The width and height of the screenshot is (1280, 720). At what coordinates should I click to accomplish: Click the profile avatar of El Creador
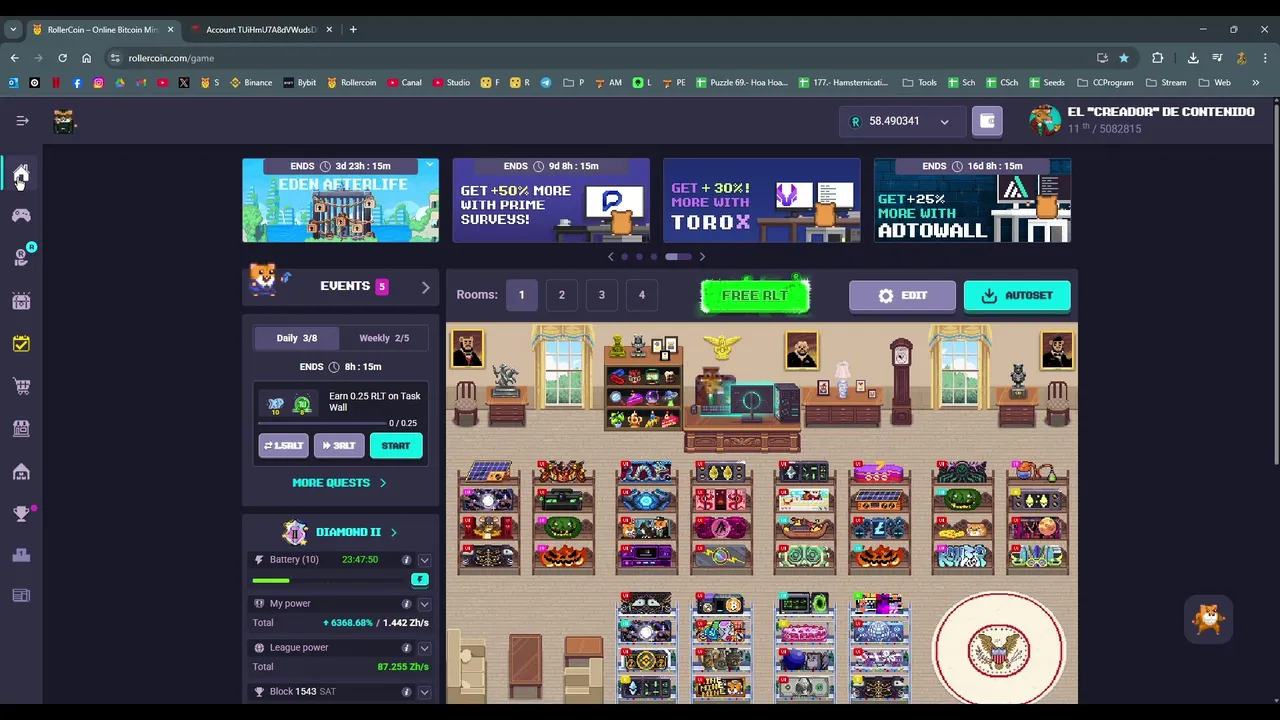(1045, 120)
